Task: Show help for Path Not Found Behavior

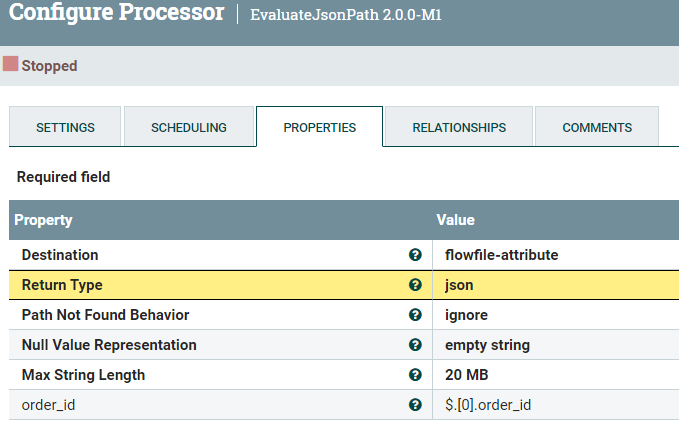Action: point(415,315)
